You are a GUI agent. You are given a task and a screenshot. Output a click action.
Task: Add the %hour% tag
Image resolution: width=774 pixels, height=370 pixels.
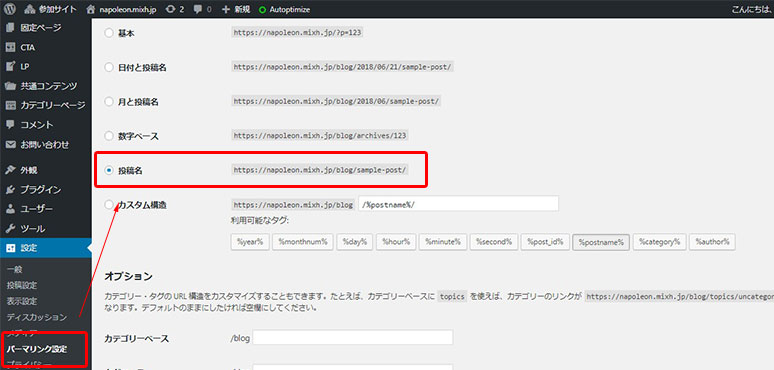[396, 242]
